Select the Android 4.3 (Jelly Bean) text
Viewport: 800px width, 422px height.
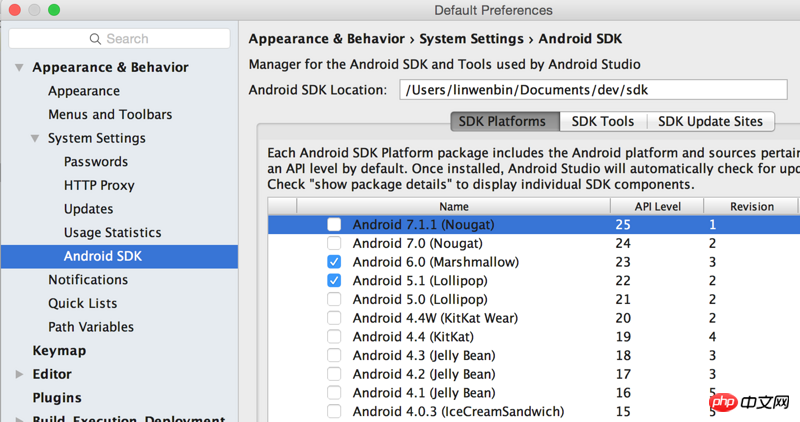coord(424,355)
